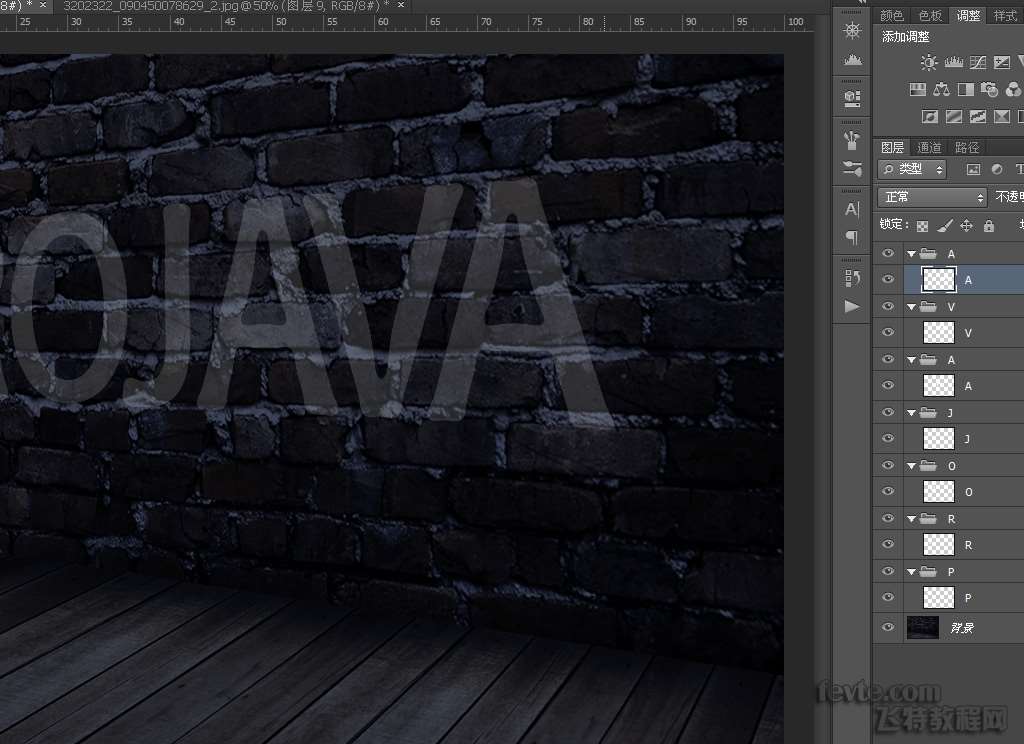1024x744 pixels.
Task: Select the O layer thumbnail
Action: (938, 491)
